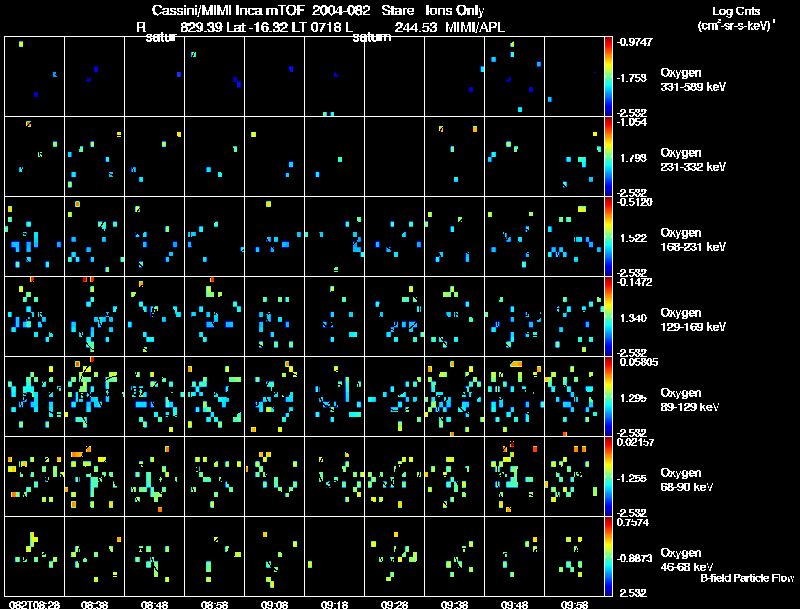Click the 'Ions Only' text in the title
The height and width of the screenshot is (609, 800).
click(x=455, y=11)
